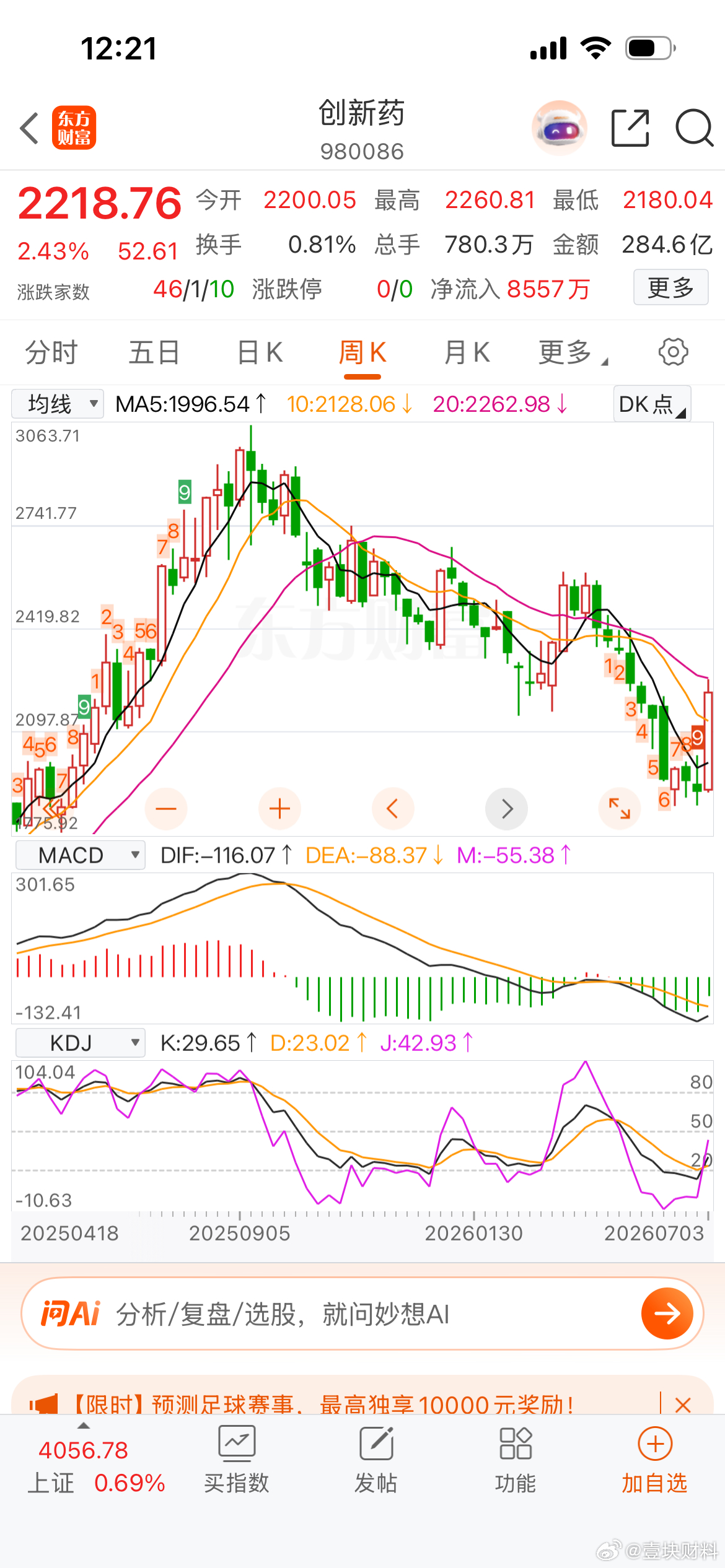The image size is (725, 1568).
Task: Shift chart right with arrow button
Action: (x=507, y=808)
